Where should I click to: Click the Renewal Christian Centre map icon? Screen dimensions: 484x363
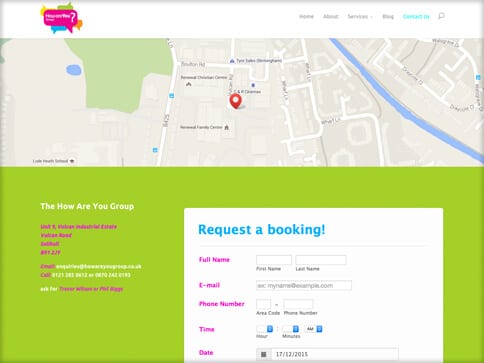pos(189,84)
